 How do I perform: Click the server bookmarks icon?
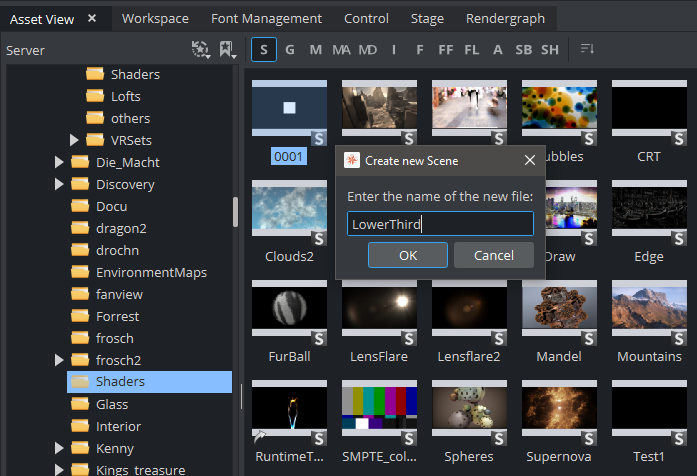coord(227,49)
